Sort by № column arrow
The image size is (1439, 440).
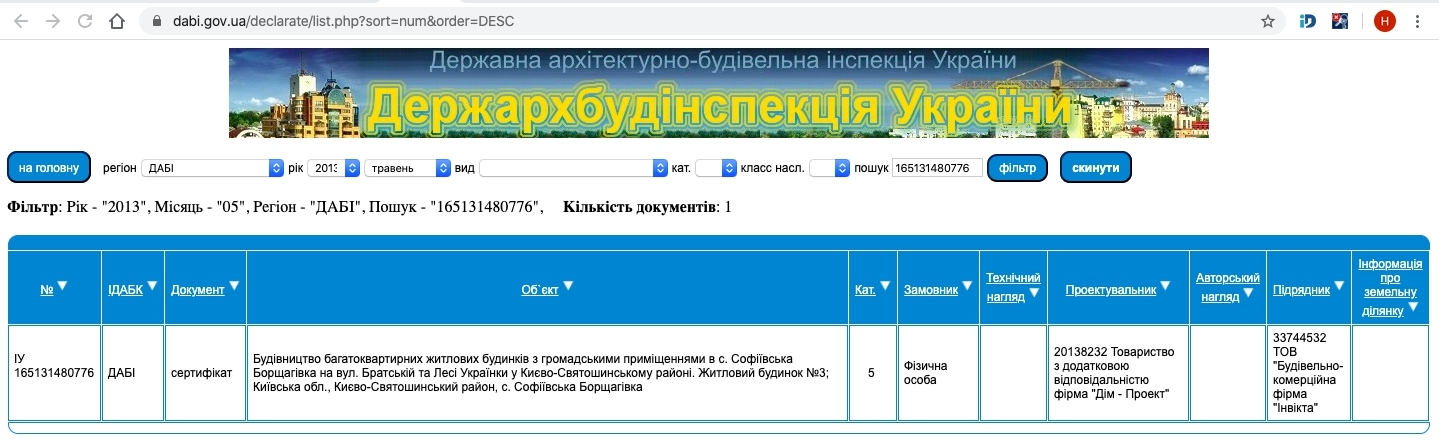click(x=62, y=286)
